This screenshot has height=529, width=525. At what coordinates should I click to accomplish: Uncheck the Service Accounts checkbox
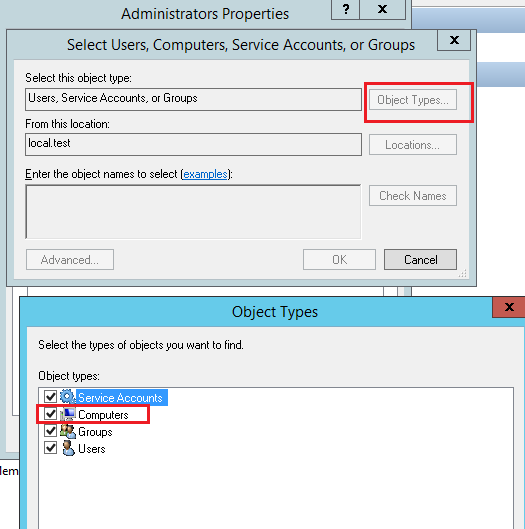[51, 396]
